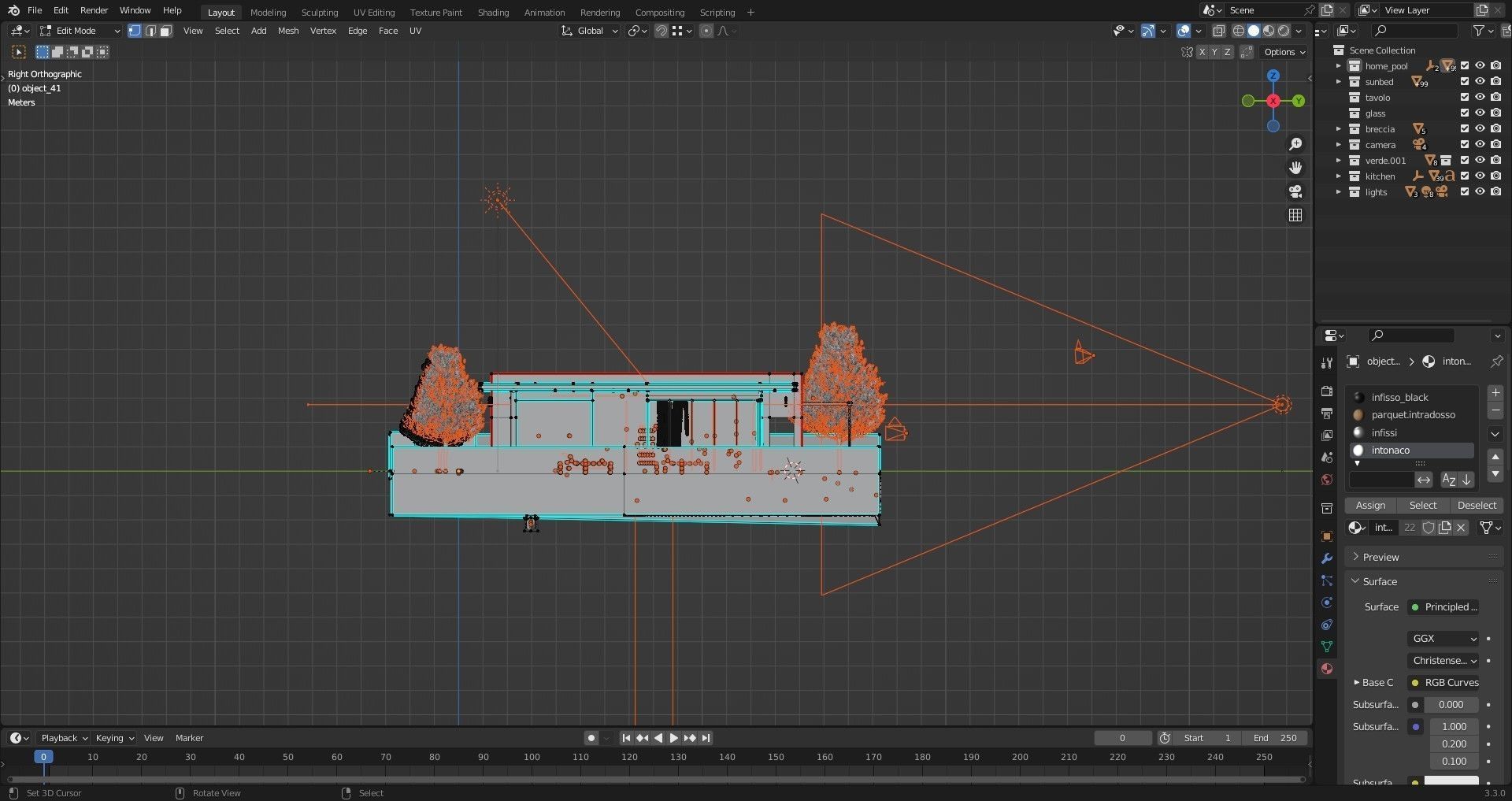
Task: Select vertex select mode icon
Action: pyautogui.click(x=135, y=31)
